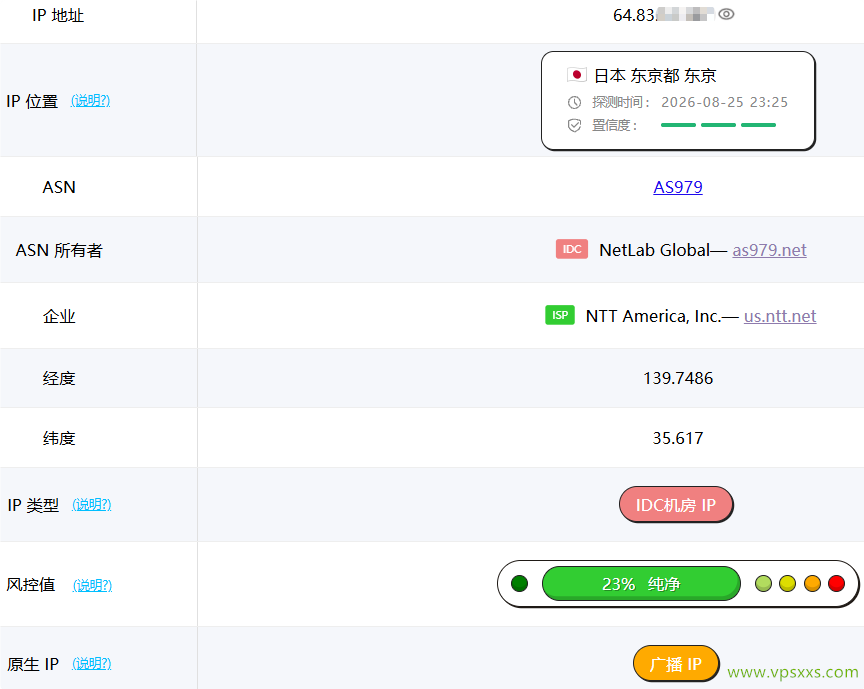Click the green ISP badge

pyautogui.click(x=560, y=315)
